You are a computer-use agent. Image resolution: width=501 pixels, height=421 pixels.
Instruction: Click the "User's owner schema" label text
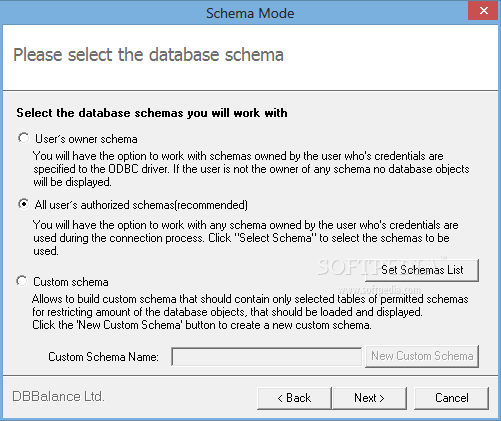tap(86, 139)
